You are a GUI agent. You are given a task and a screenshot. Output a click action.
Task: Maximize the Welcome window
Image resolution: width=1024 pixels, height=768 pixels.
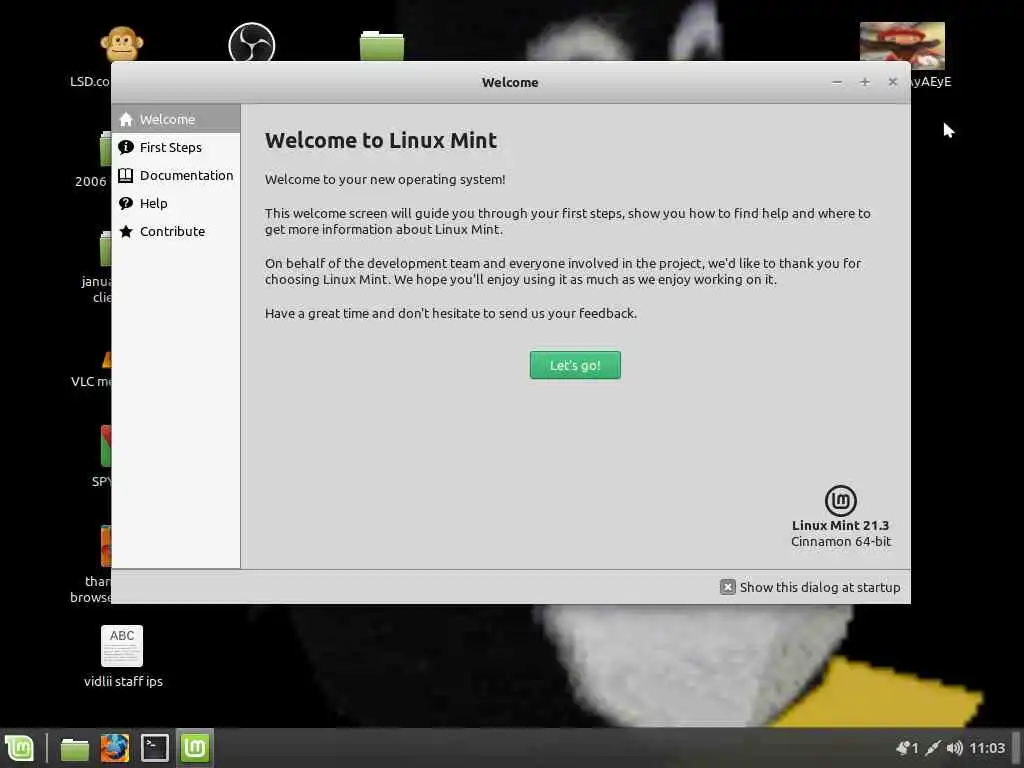tap(865, 82)
